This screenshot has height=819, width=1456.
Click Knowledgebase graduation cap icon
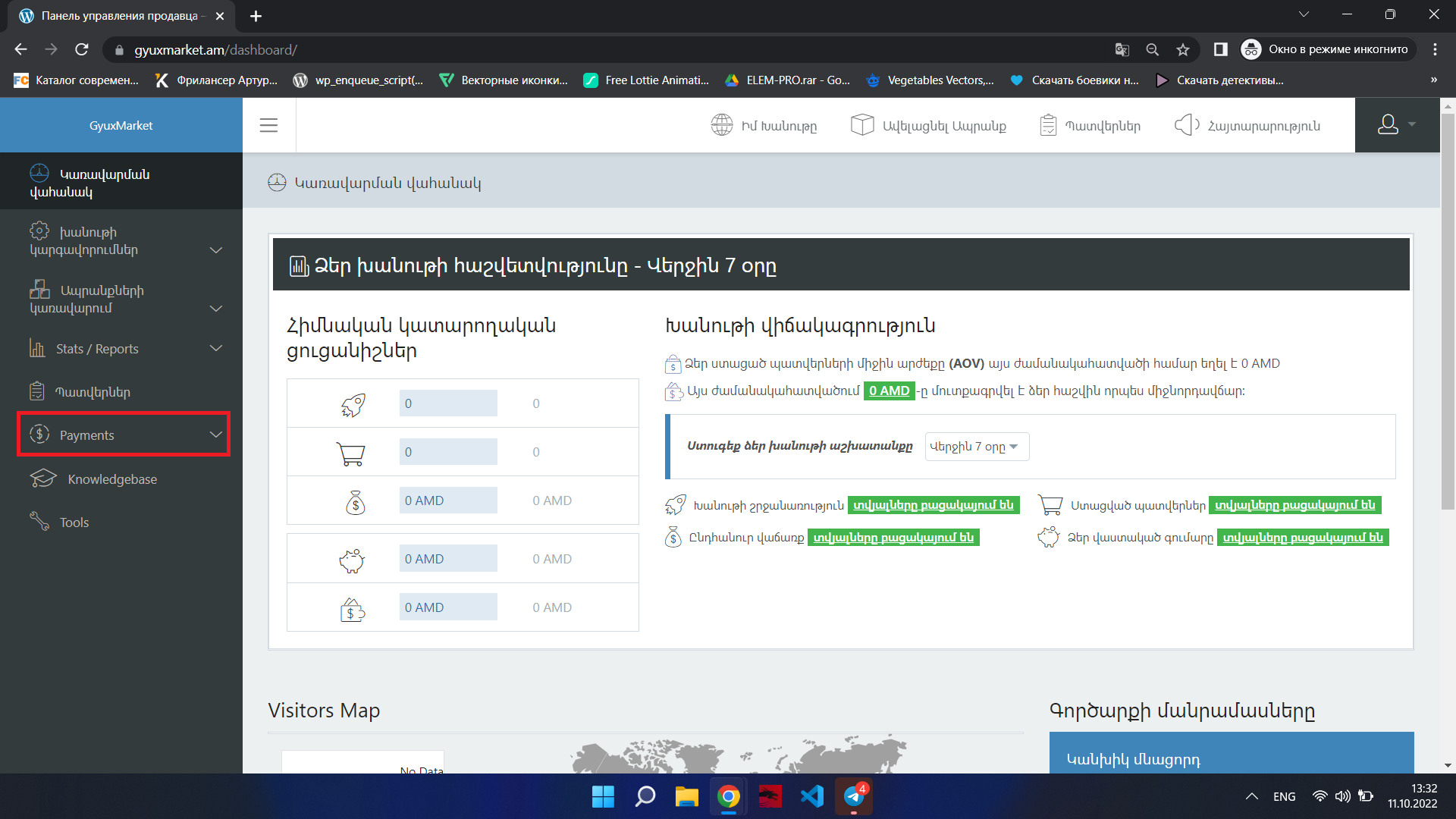point(43,479)
